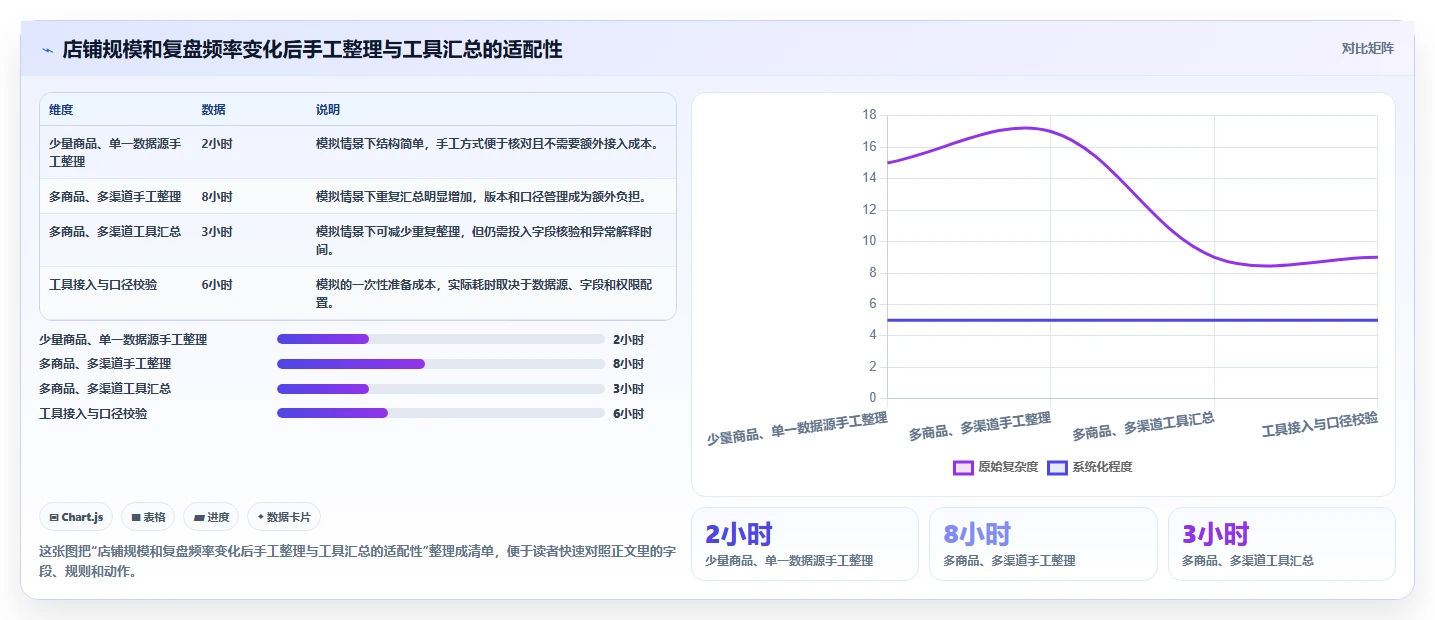
Task: Open the 2小时 data card
Action: (805, 544)
